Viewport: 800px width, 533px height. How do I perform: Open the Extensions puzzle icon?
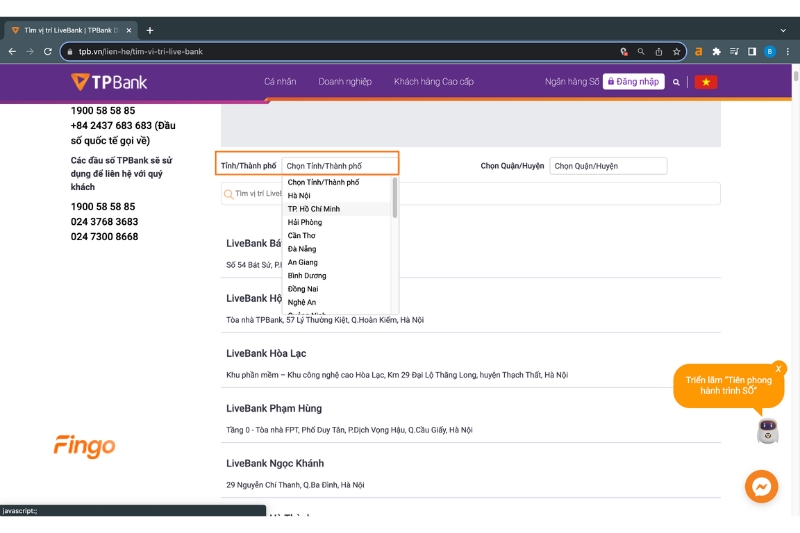[x=716, y=52]
